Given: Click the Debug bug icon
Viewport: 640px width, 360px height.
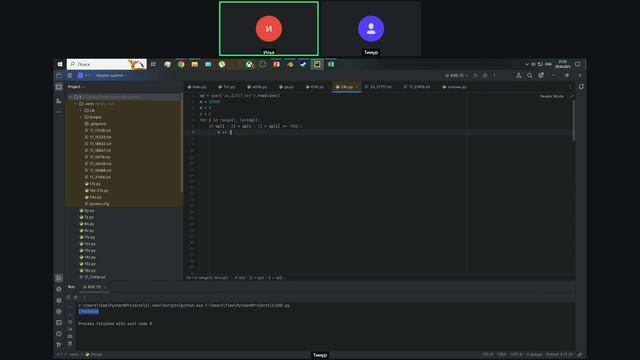Looking at the screenshot, I should [485, 76].
